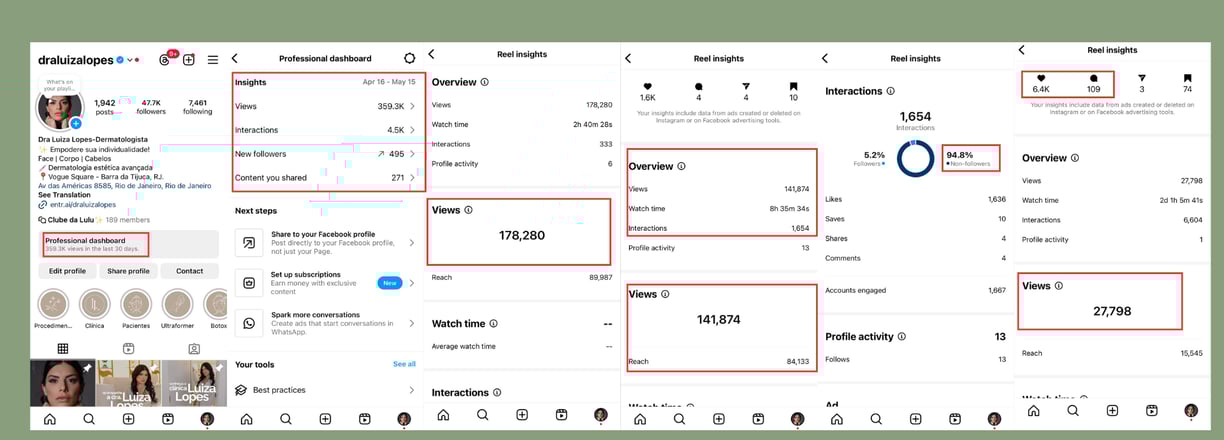This screenshot has width=1224, height=440.
Task: Tap the interactions donut chart
Action: point(915,159)
